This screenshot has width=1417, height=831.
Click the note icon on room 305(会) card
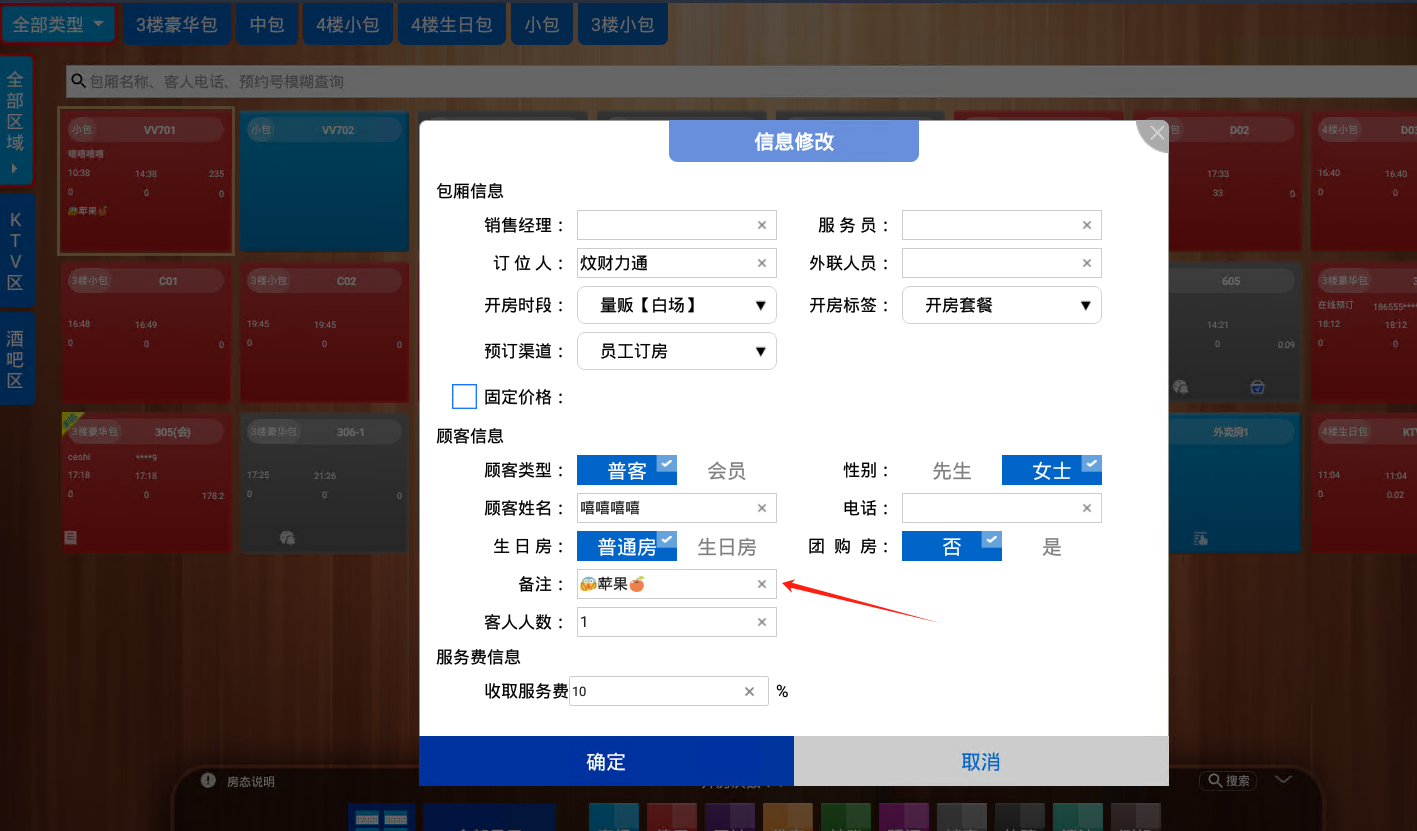71,537
